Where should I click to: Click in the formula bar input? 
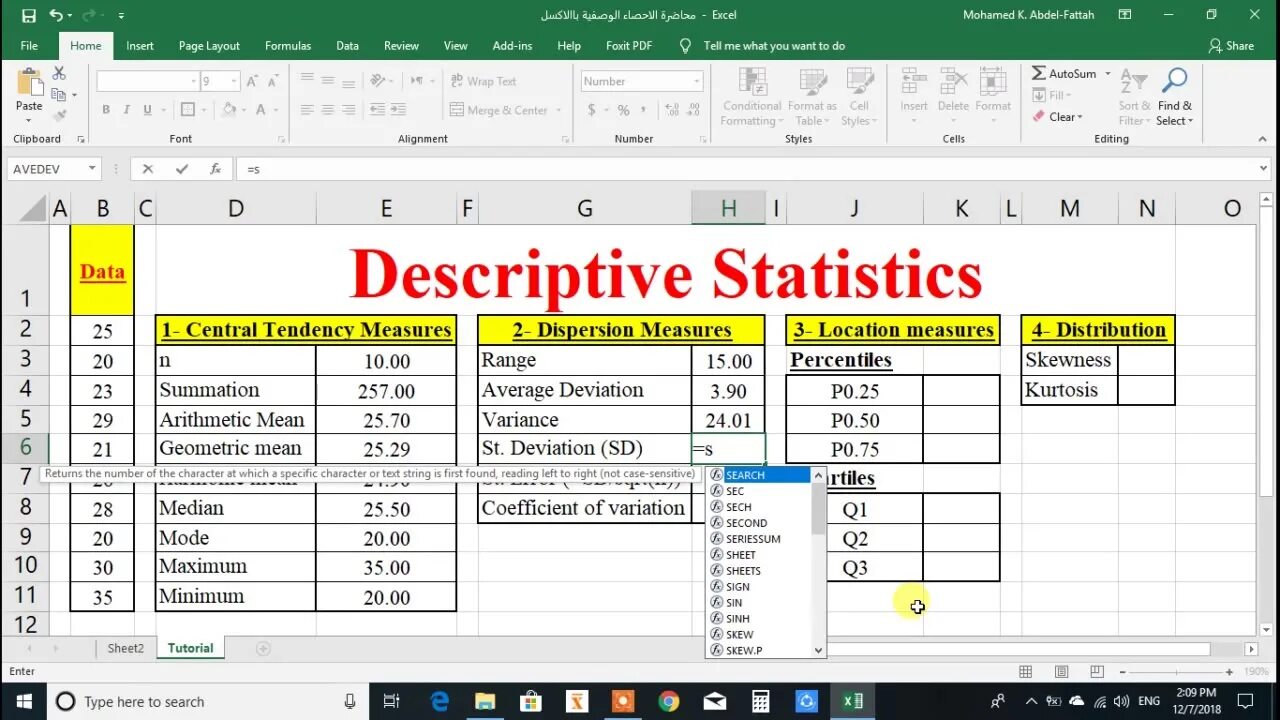(x=745, y=169)
